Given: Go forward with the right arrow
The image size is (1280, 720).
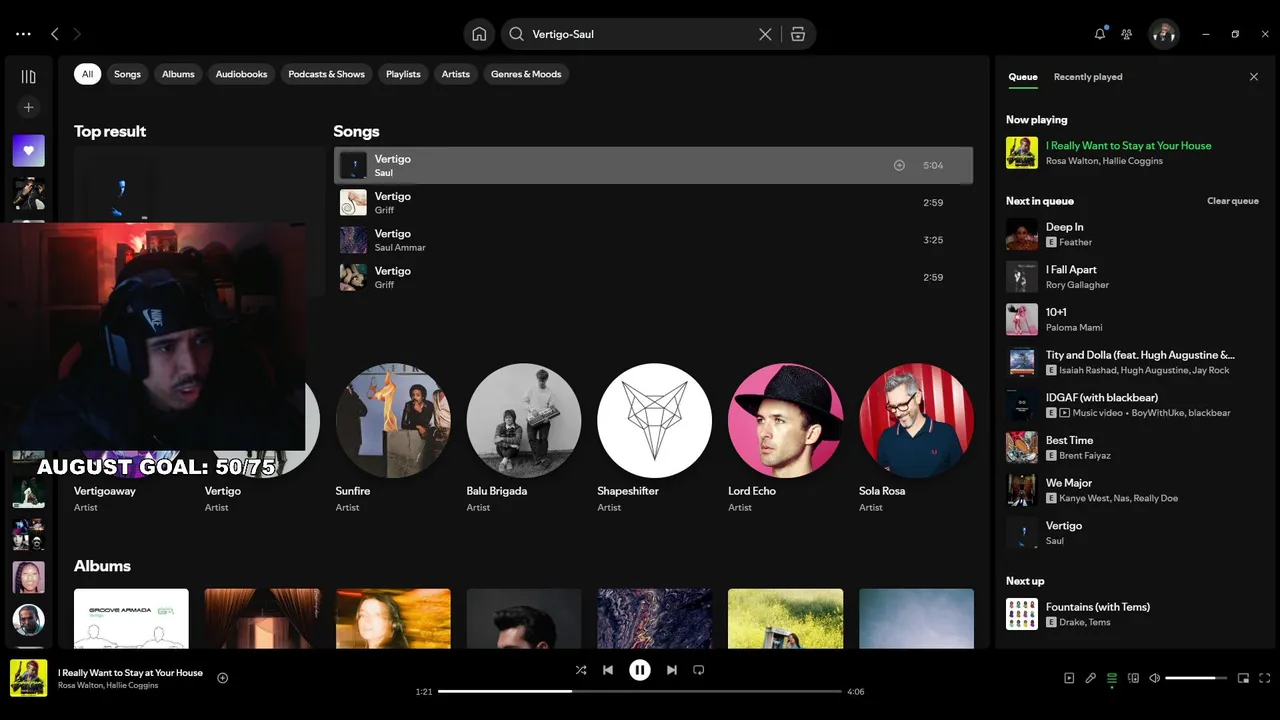Looking at the screenshot, I should (77, 34).
